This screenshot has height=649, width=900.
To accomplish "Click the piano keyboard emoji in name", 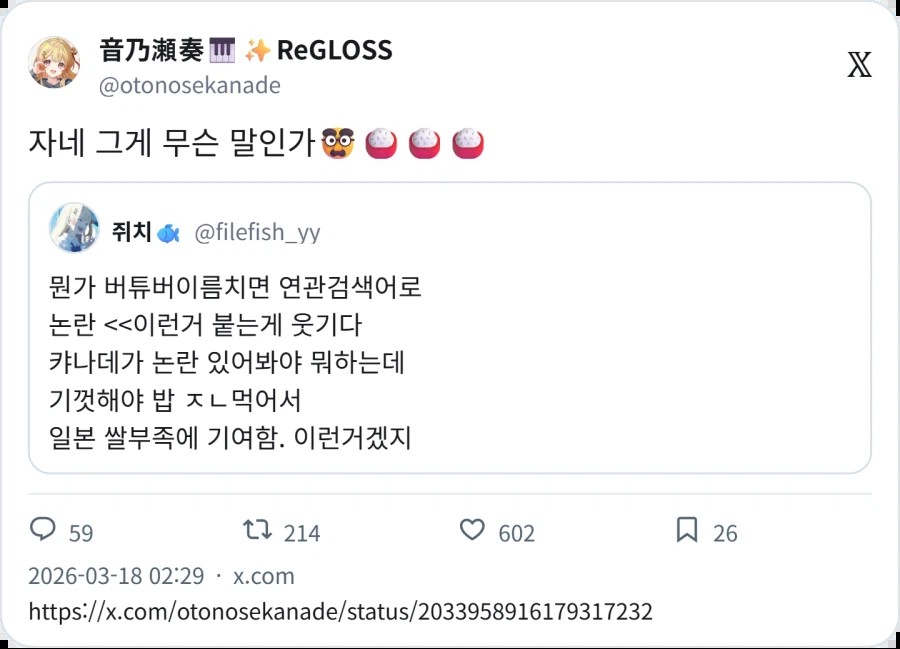I will point(222,50).
